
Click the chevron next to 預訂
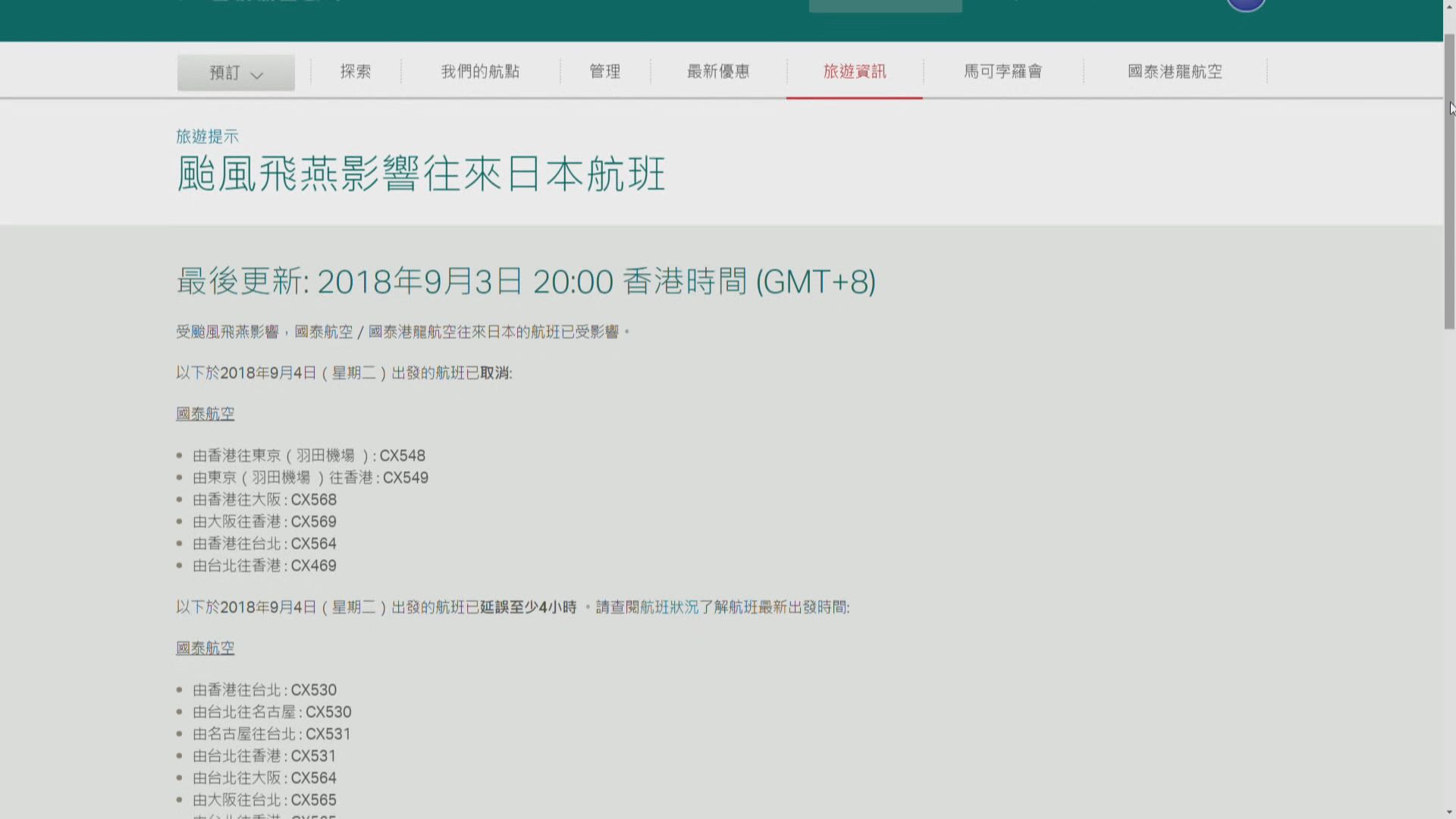pyautogui.click(x=258, y=75)
